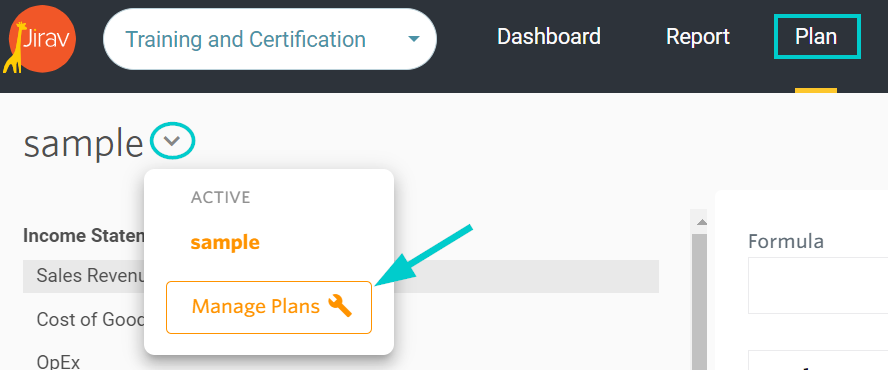Click the scrollbar up arrow

[701, 222]
